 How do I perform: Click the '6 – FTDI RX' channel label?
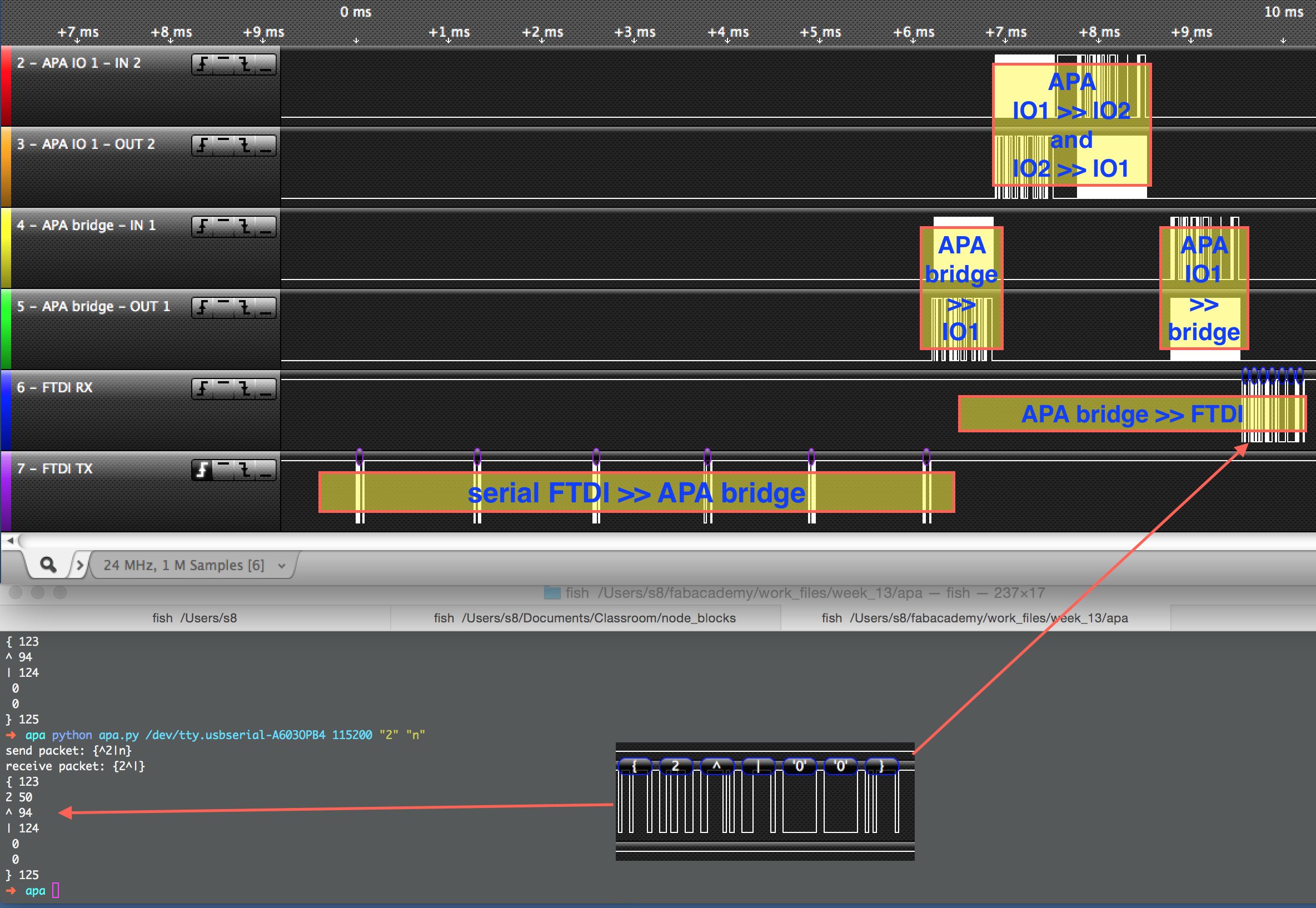pos(54,387)
